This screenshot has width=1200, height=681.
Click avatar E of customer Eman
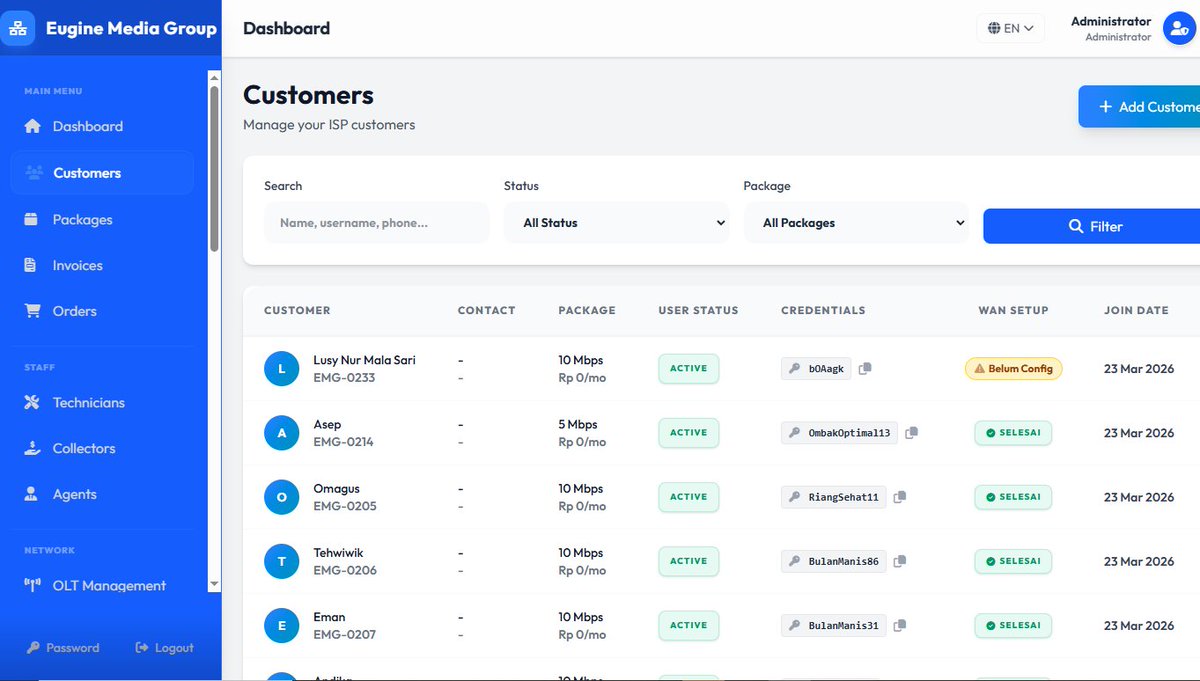tap(281, 625)
